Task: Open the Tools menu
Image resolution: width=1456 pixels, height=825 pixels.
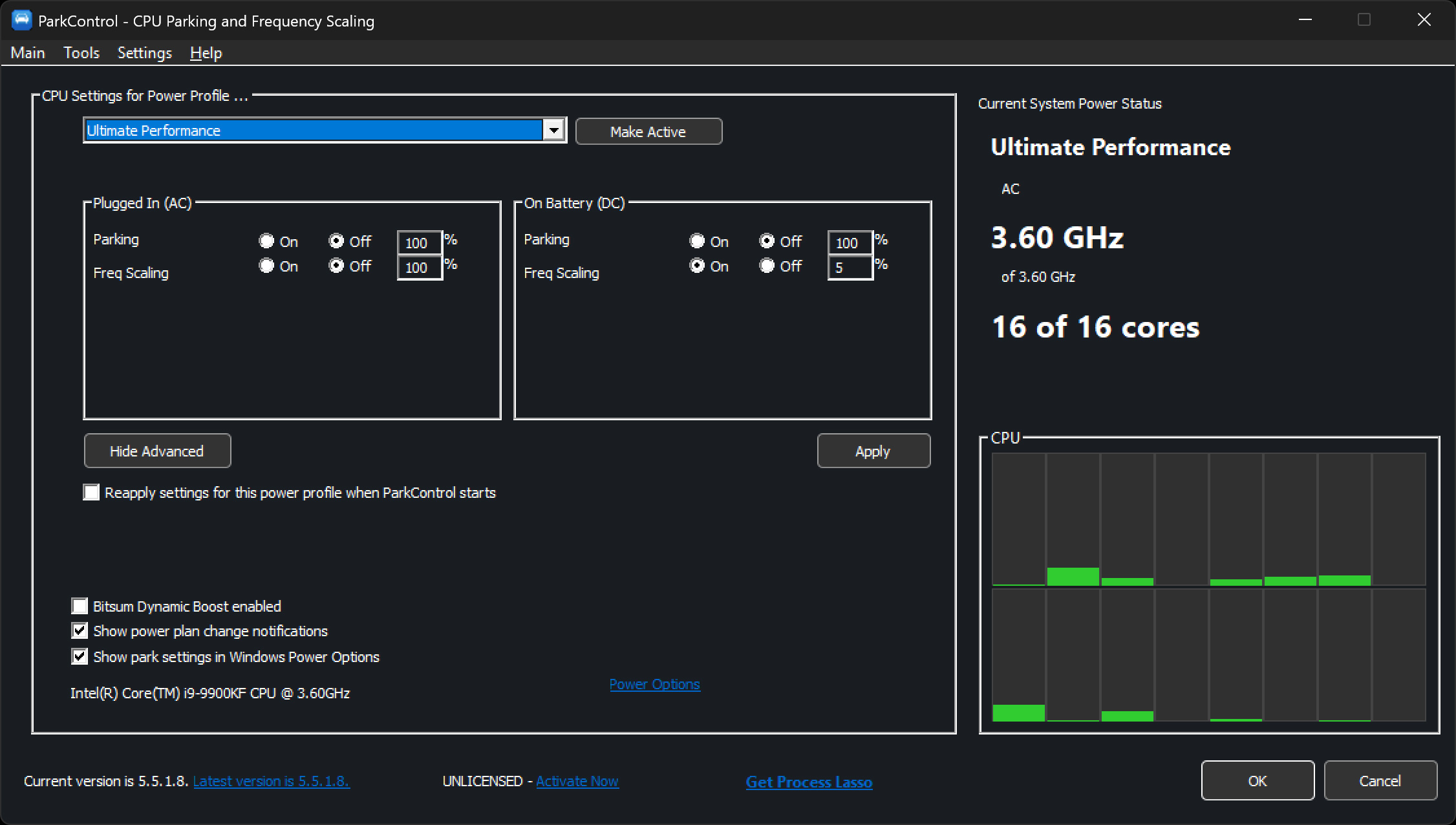Action: (x=81, y=53)
